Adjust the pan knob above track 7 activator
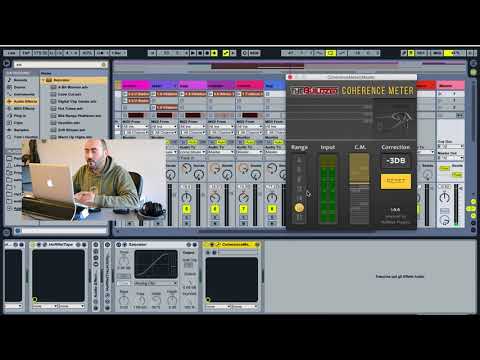480x360 pixels. 243,198
